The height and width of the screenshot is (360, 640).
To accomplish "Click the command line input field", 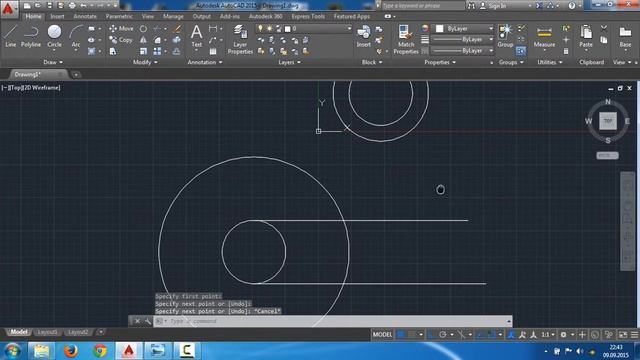I will [x=333, y=321].
